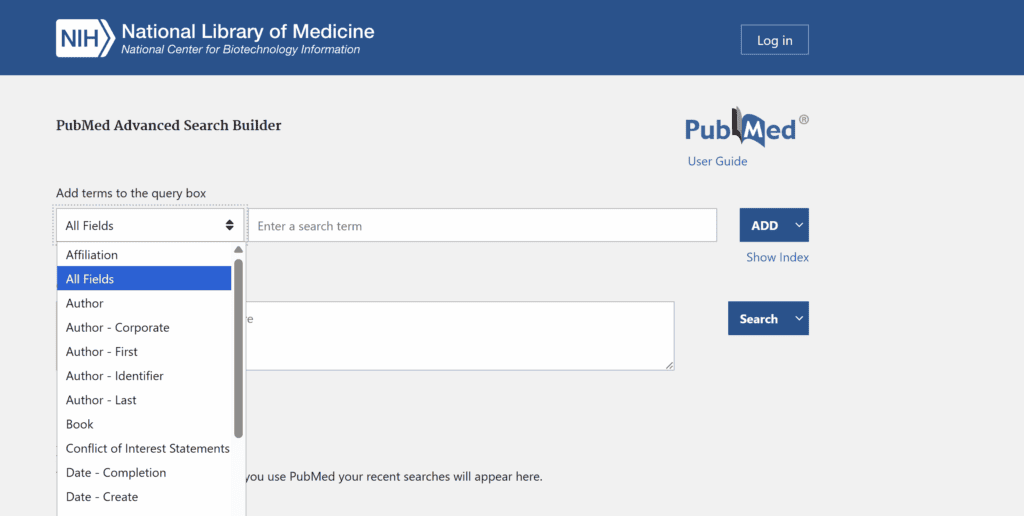
Task: Choose Date - Completion field
Action: 144,472
